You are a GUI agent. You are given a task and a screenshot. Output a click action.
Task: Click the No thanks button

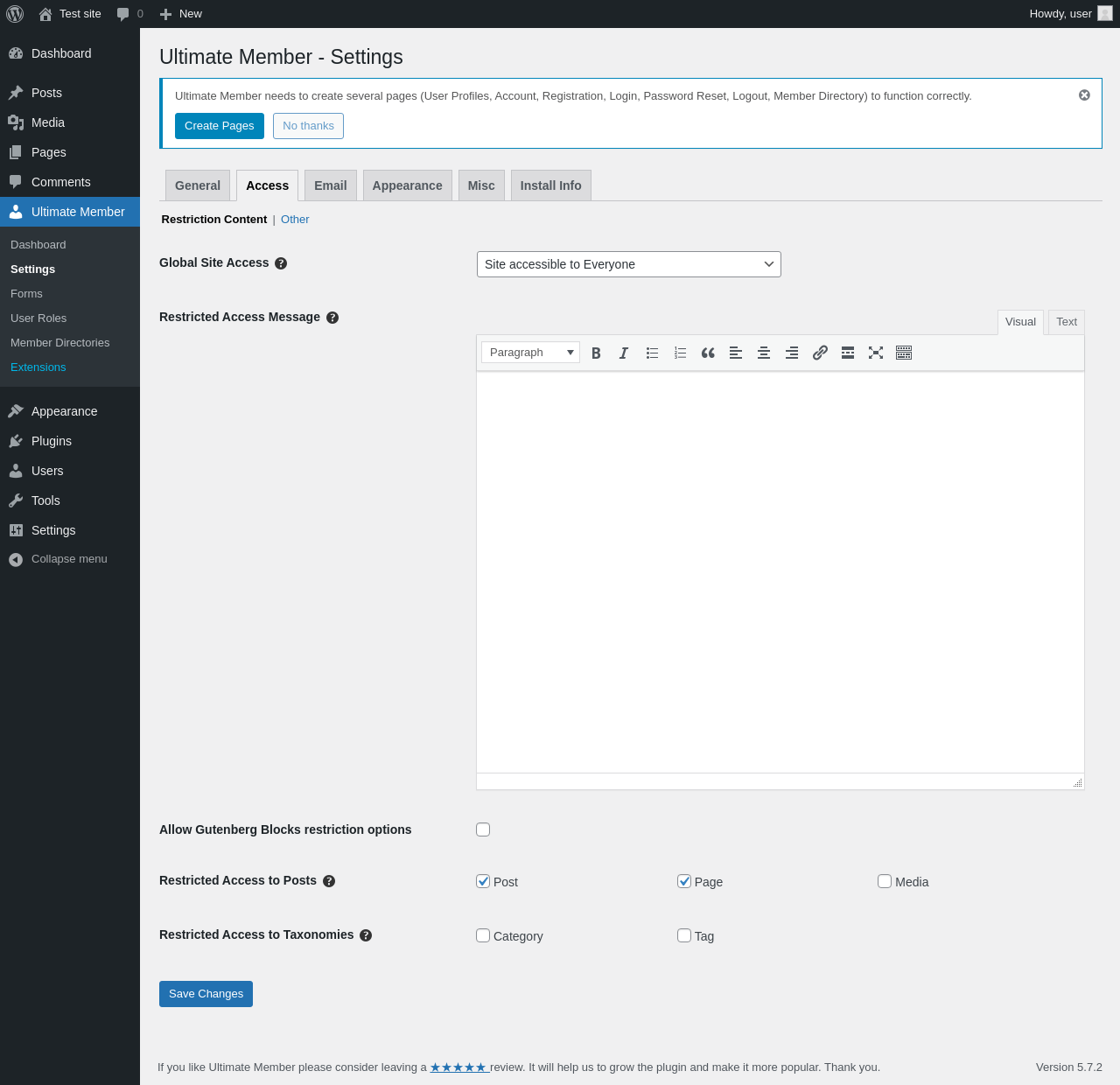point(308,126)
